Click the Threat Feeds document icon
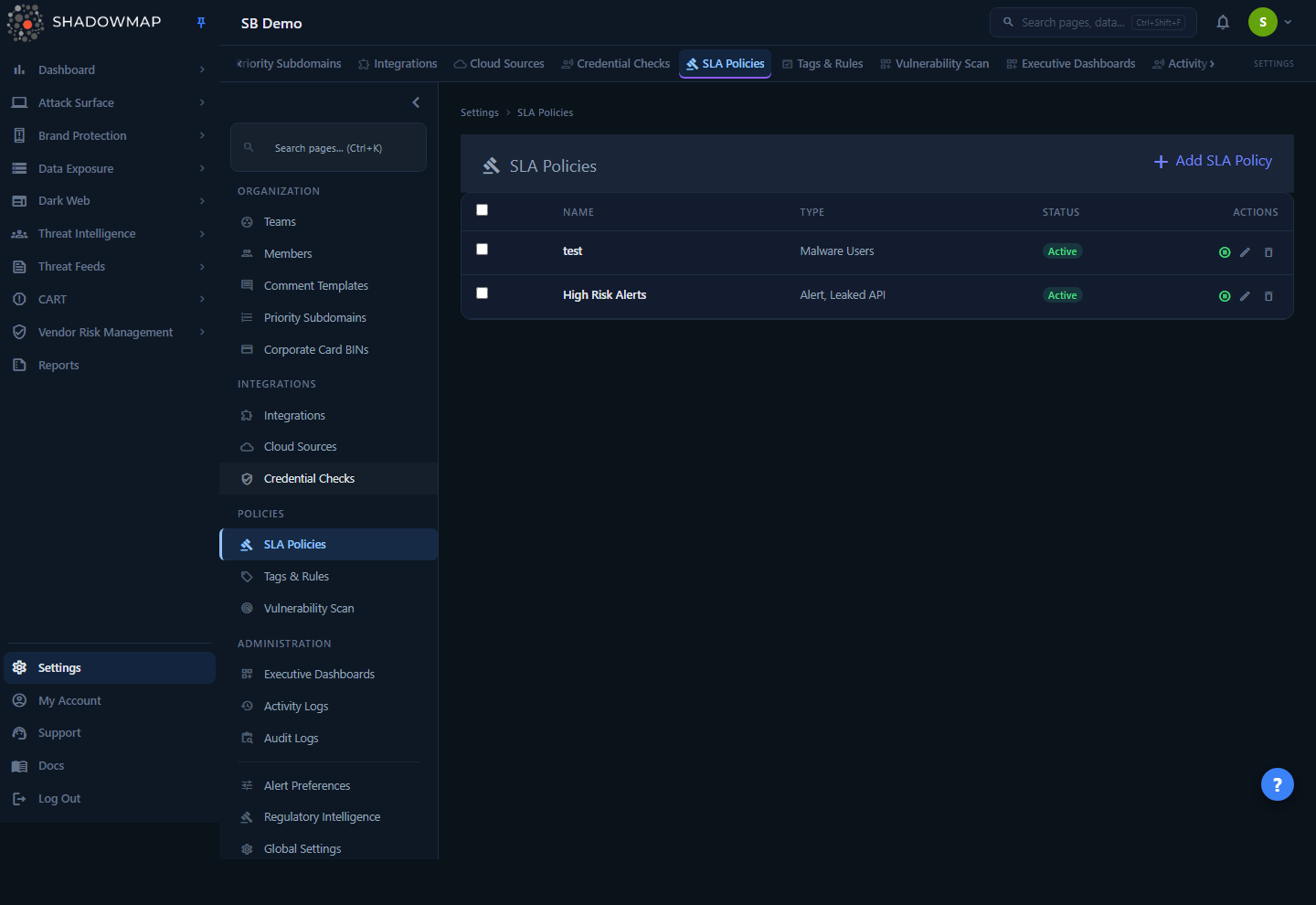Viewport: 1316px width, 905px height. click(19, 267)
